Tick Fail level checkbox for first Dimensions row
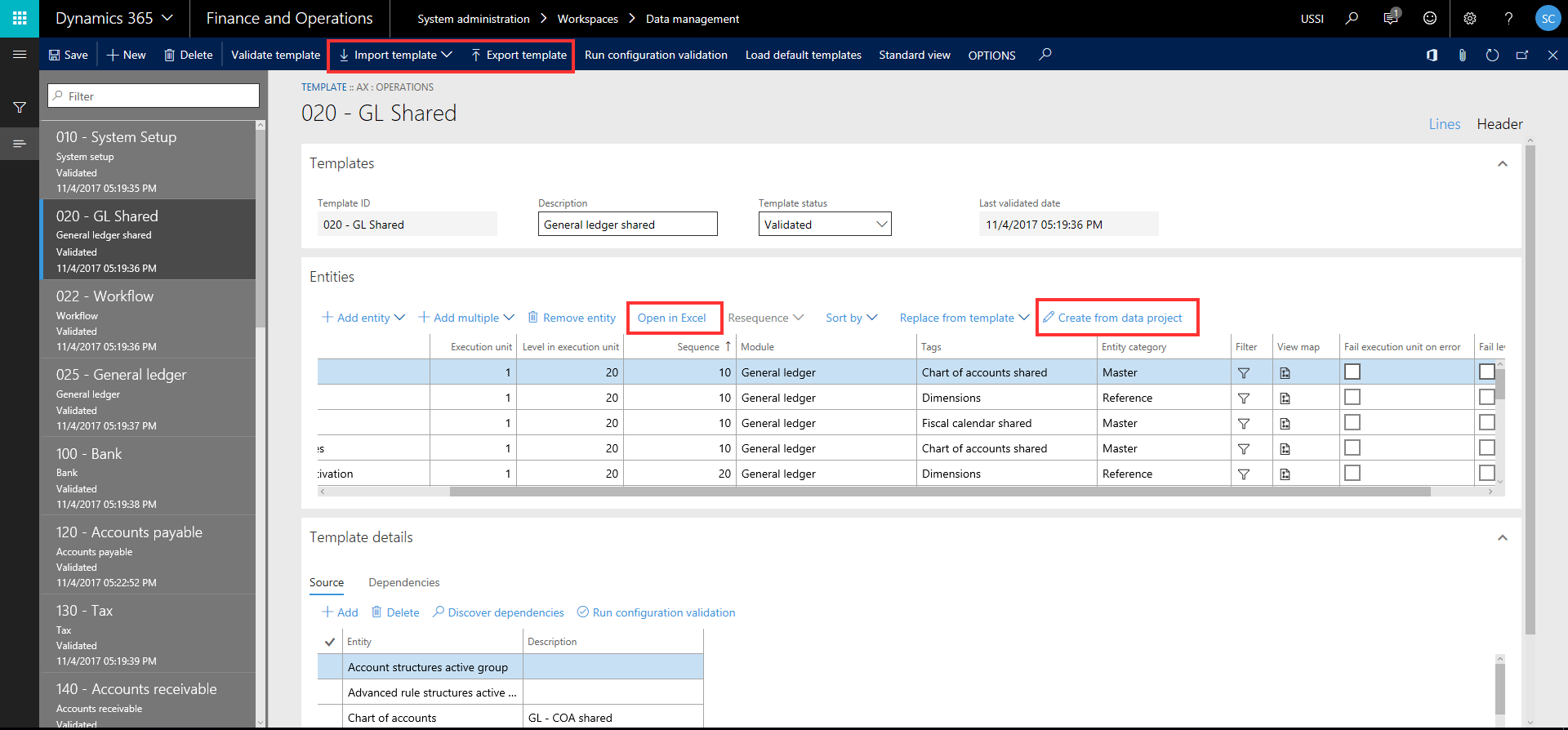Viewport: 1568px width, 730px height. click(1487, 397)
